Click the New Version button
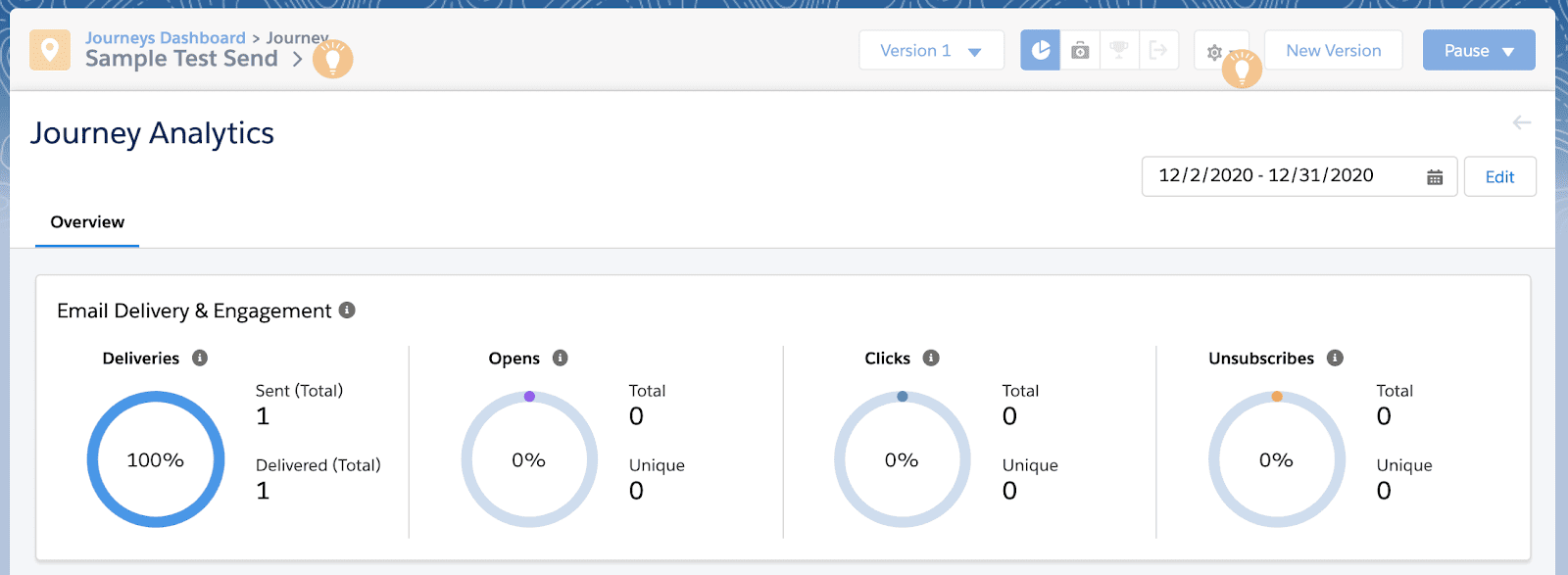This screenshot has width=1568, height=575. 1333,51
